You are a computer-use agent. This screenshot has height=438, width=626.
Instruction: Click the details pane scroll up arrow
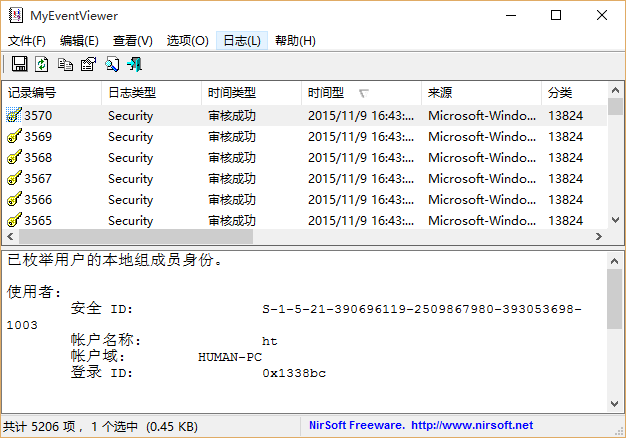(616, 259)
